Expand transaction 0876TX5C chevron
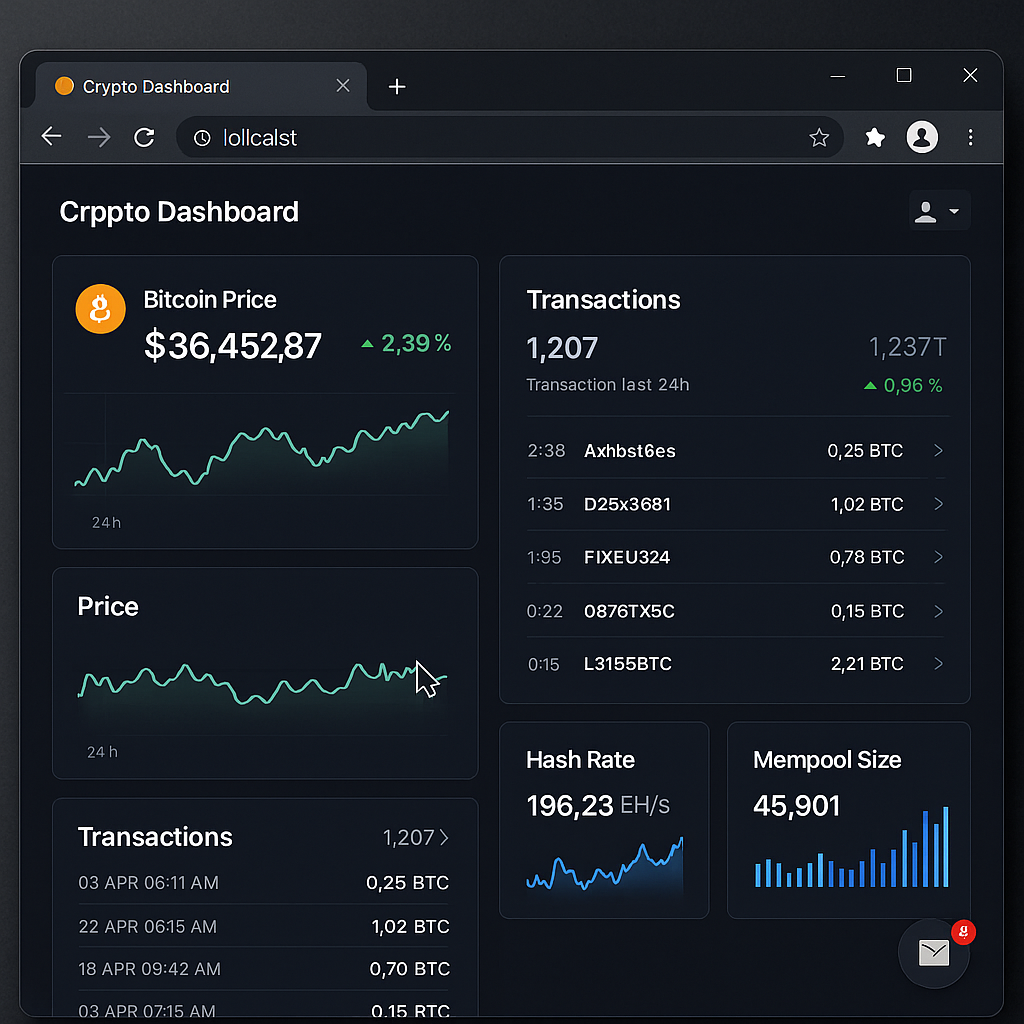This screenshot has height=1024, width=1024. [938, 611]
